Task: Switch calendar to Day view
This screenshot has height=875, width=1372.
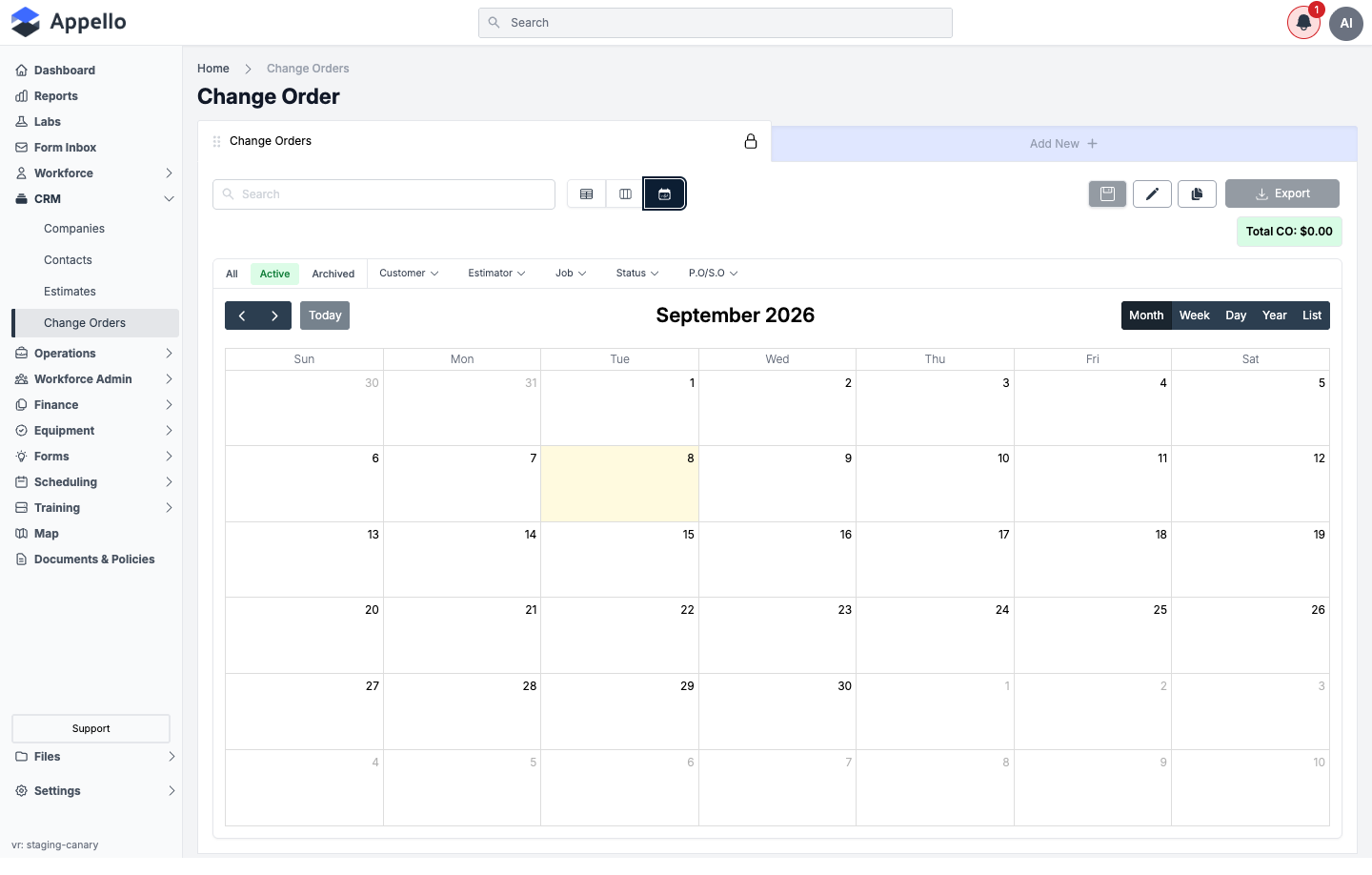Action: tap(1236, 315)
